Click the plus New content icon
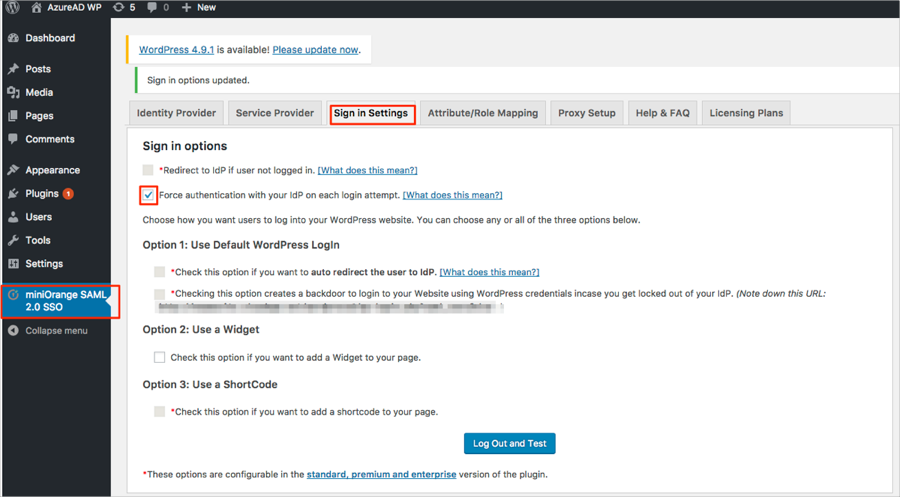The height and width of the screenshot is (497, 900). pos(187,8)
